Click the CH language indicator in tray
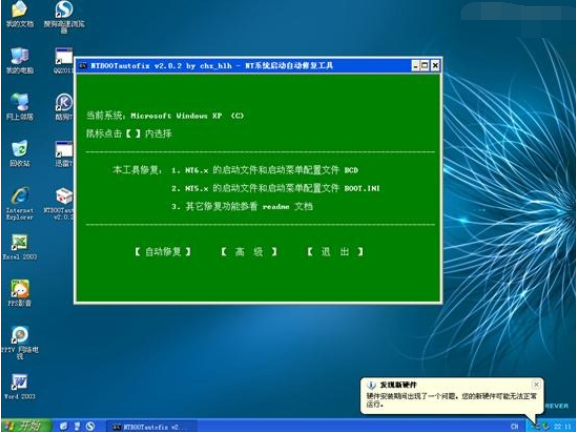 [x=514, y=426]
